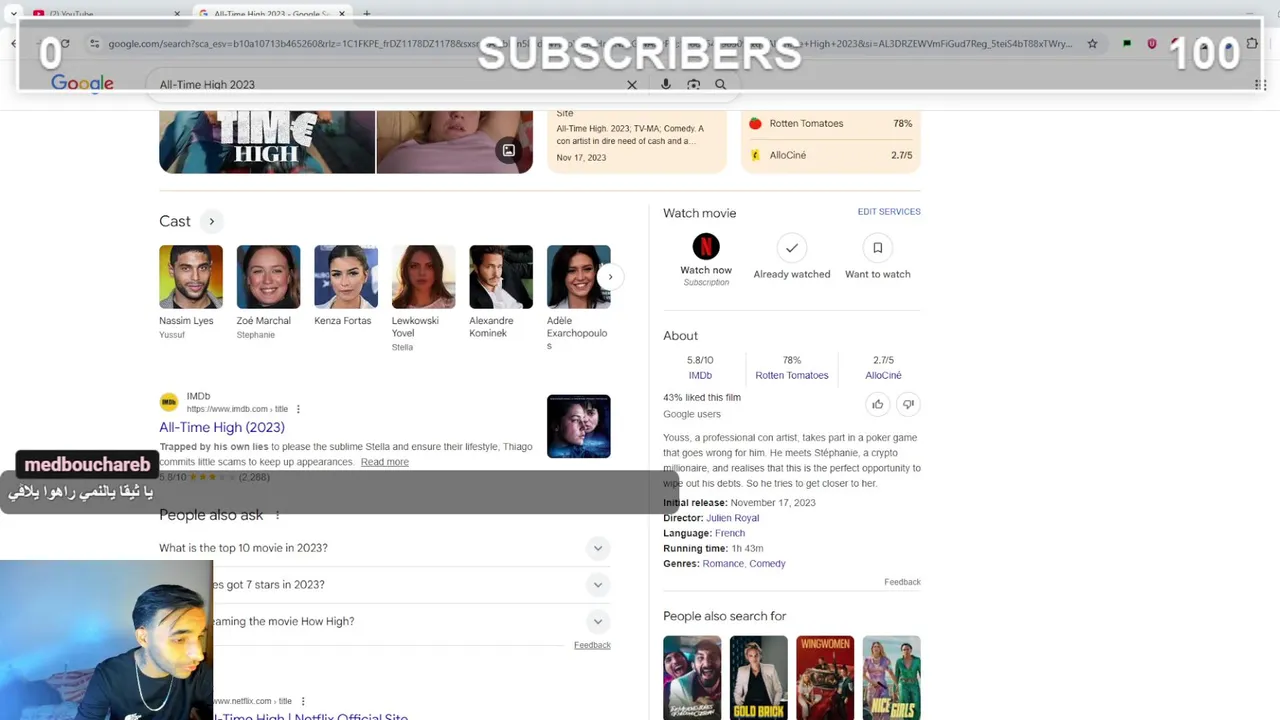Reload the page with refresh icon

(65, 44)
